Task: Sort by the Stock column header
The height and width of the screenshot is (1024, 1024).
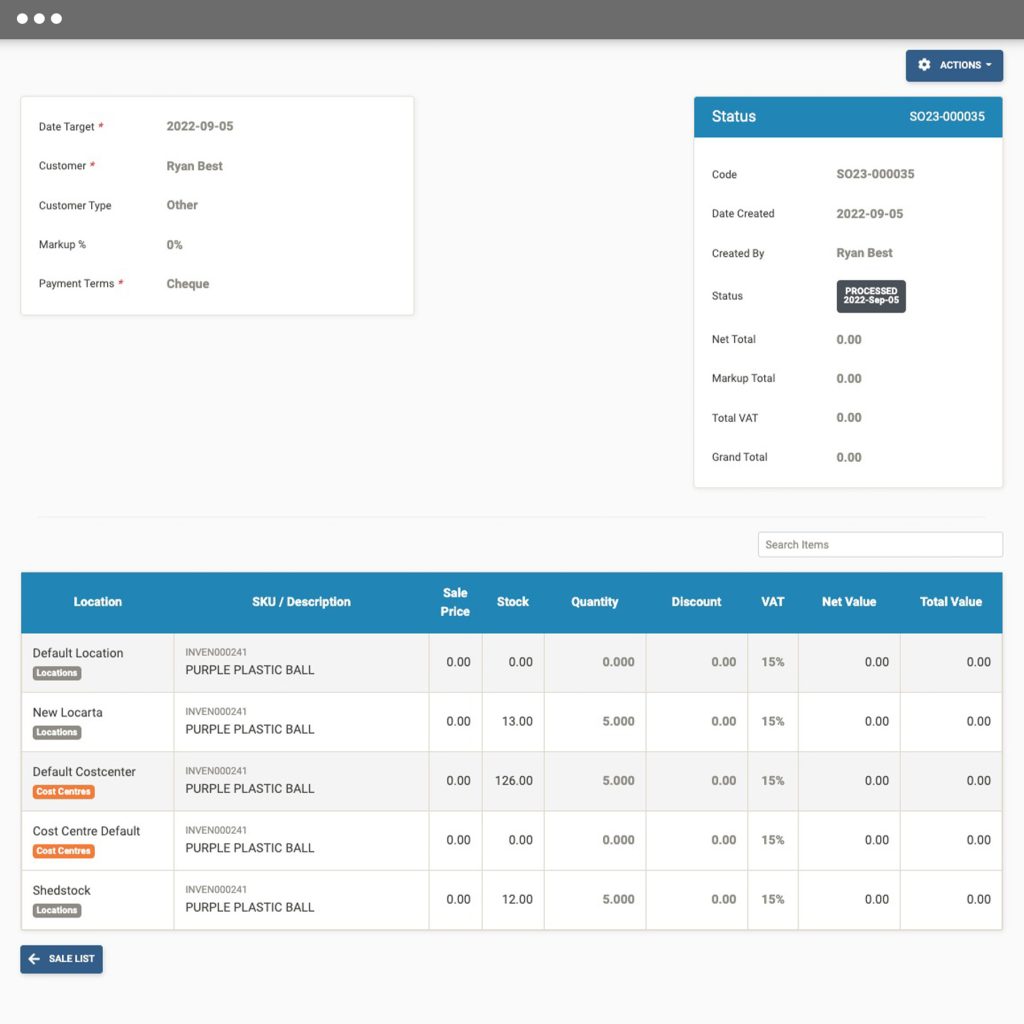Action: pyautogui.click(x=513, y=602)
